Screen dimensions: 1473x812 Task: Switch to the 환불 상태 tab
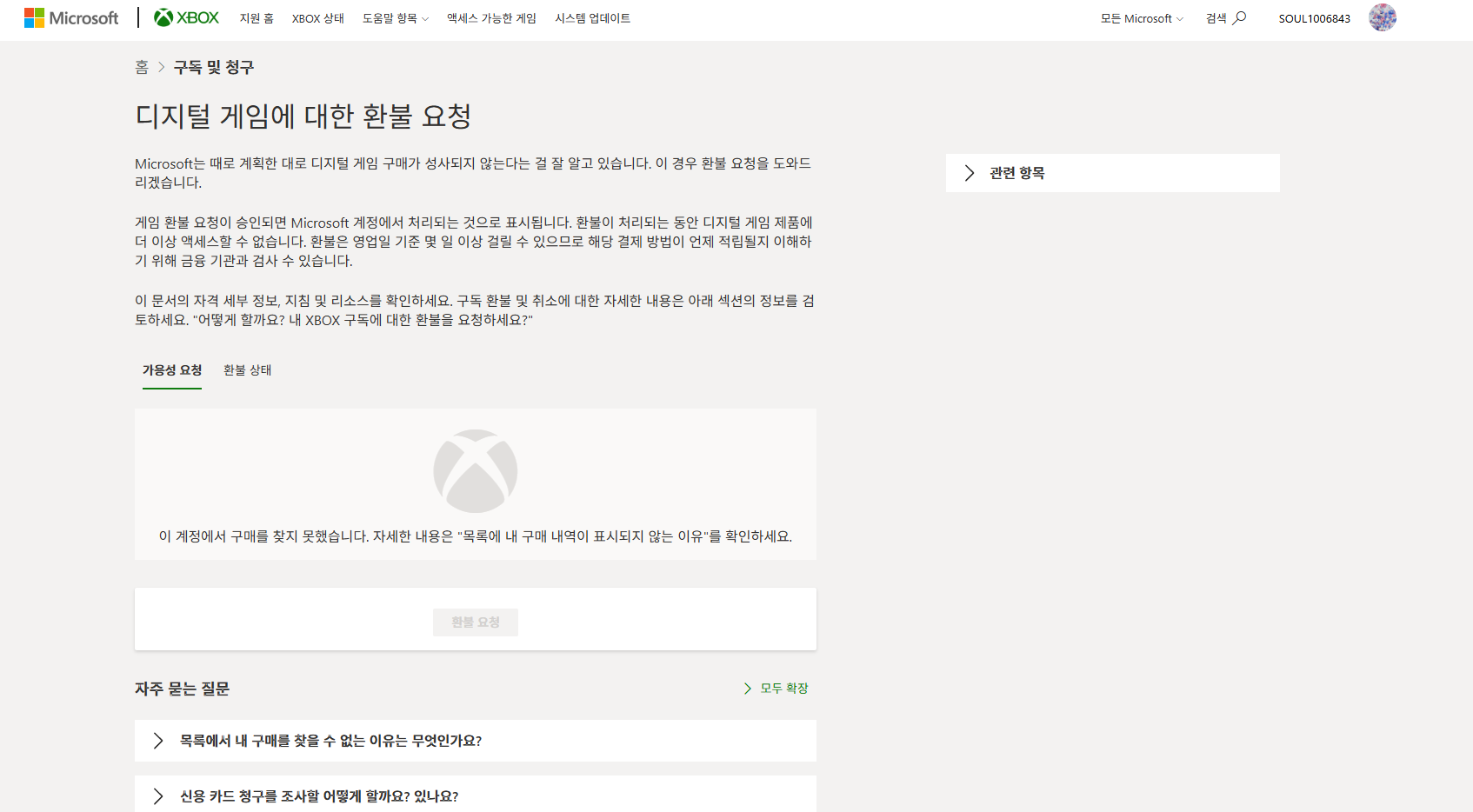tap(248, 370)
